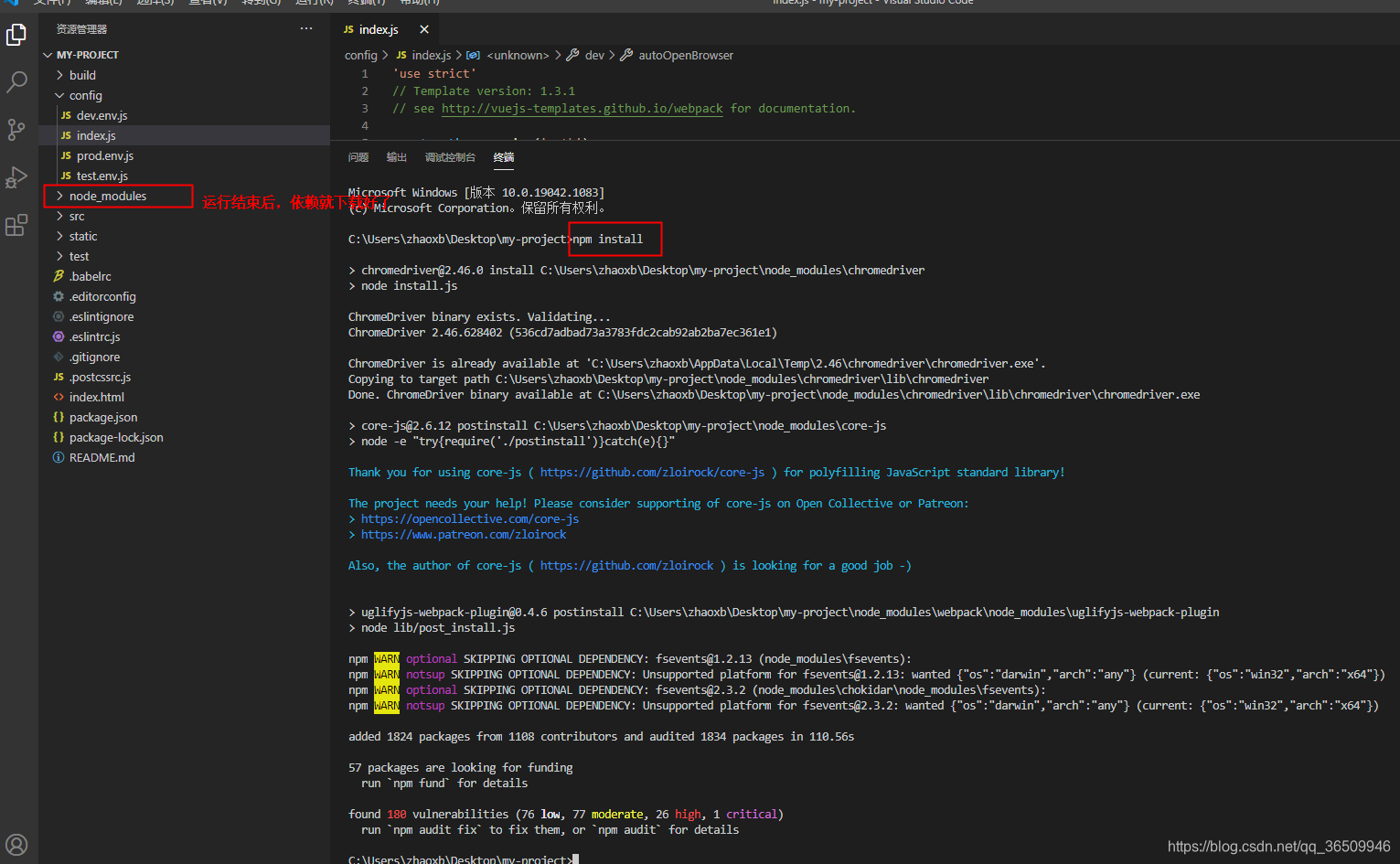Open the opencollective core-js link
Image resolution: width=1400 pixels, height=864 pixels.
[x=469, y=517]
